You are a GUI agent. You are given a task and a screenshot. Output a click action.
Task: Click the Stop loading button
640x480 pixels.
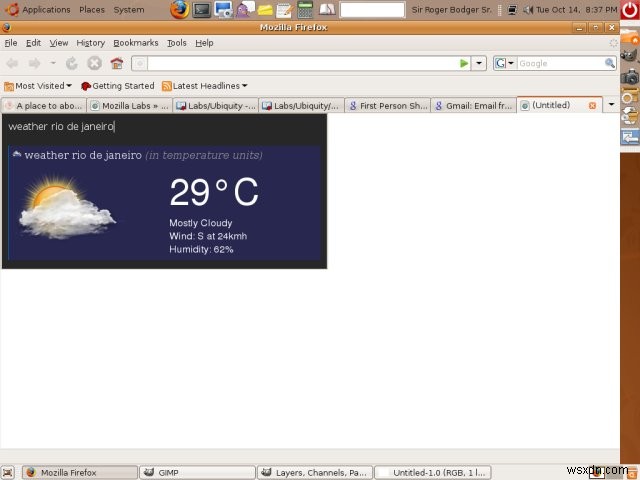tap(94, 63)
